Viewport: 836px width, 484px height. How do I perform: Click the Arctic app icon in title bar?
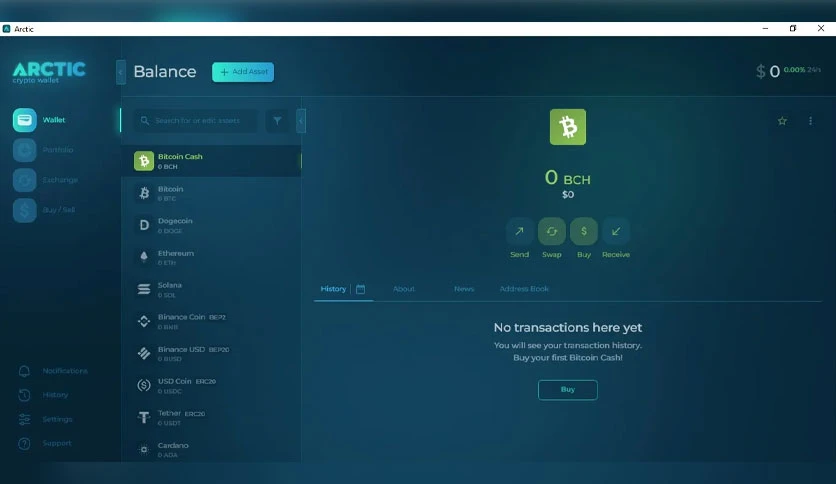click(x=6, y=29)
